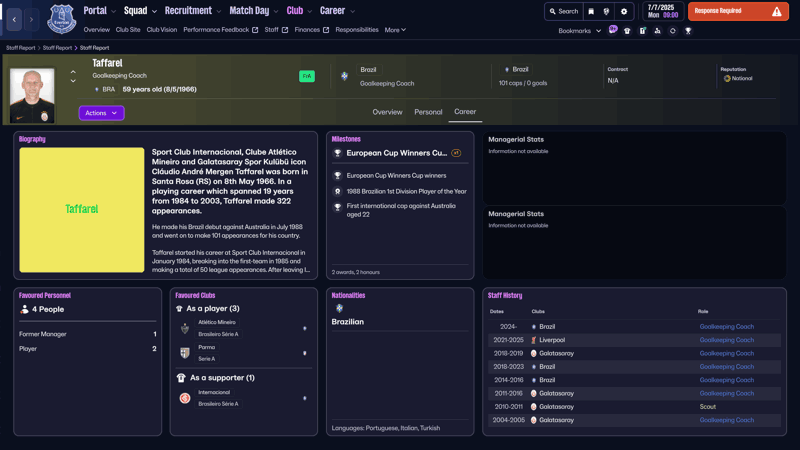This screenshot has width=800, height=450.
Task: Open the Actions dropdown button
Action: (102, 113)
